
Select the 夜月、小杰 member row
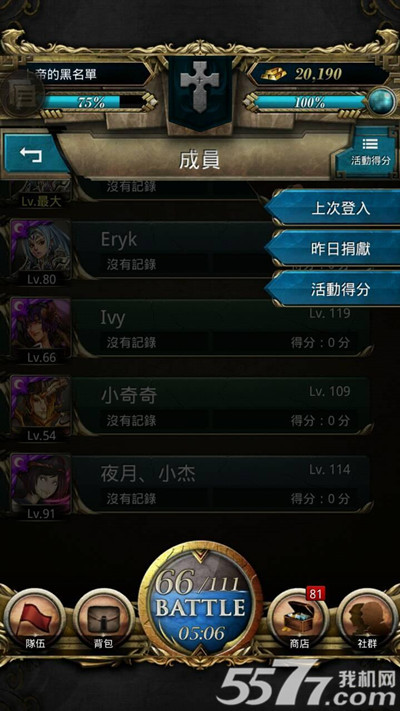coord(190,484)
